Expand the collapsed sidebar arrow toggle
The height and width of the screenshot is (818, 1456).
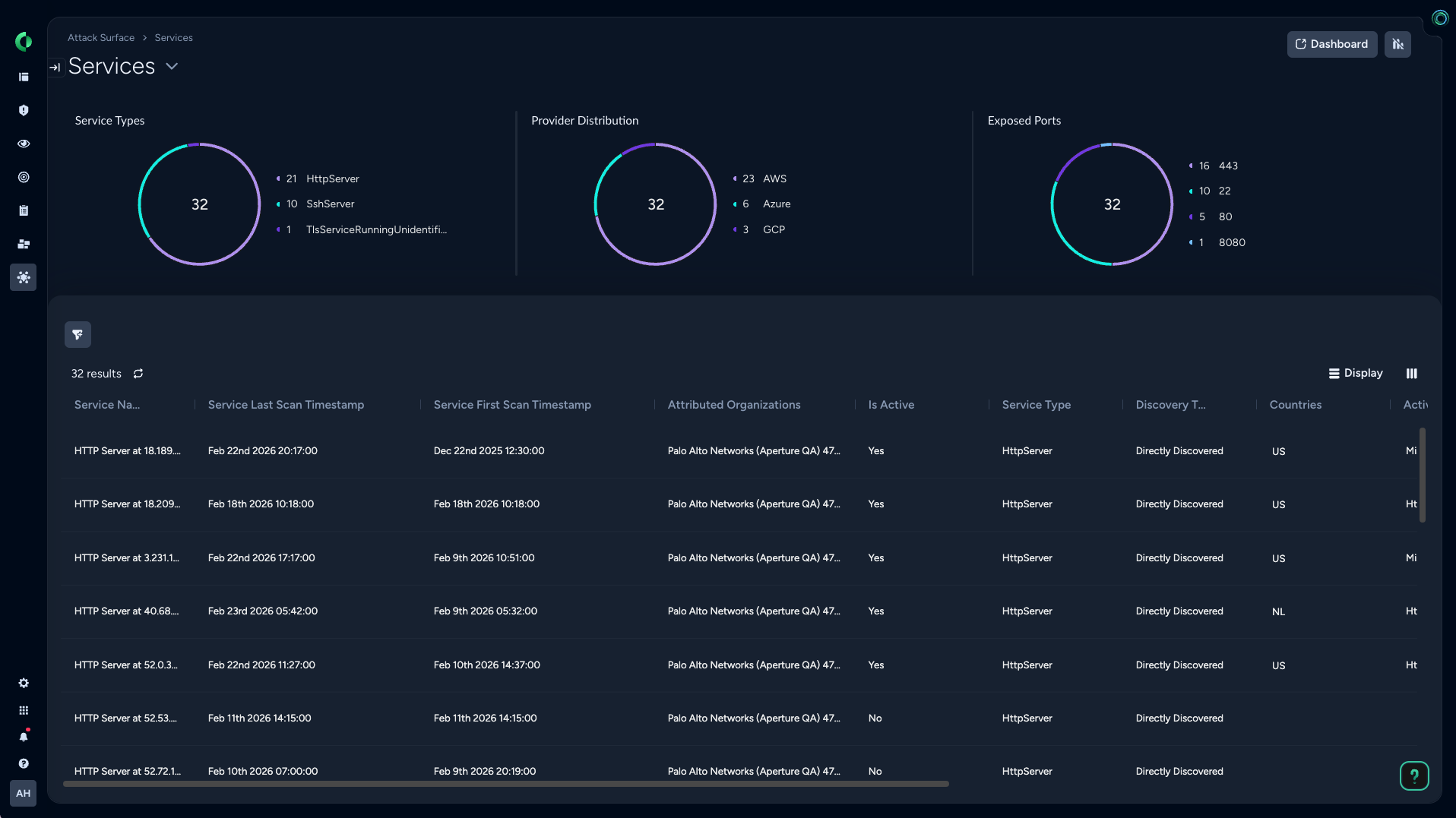tap(55, 68)
